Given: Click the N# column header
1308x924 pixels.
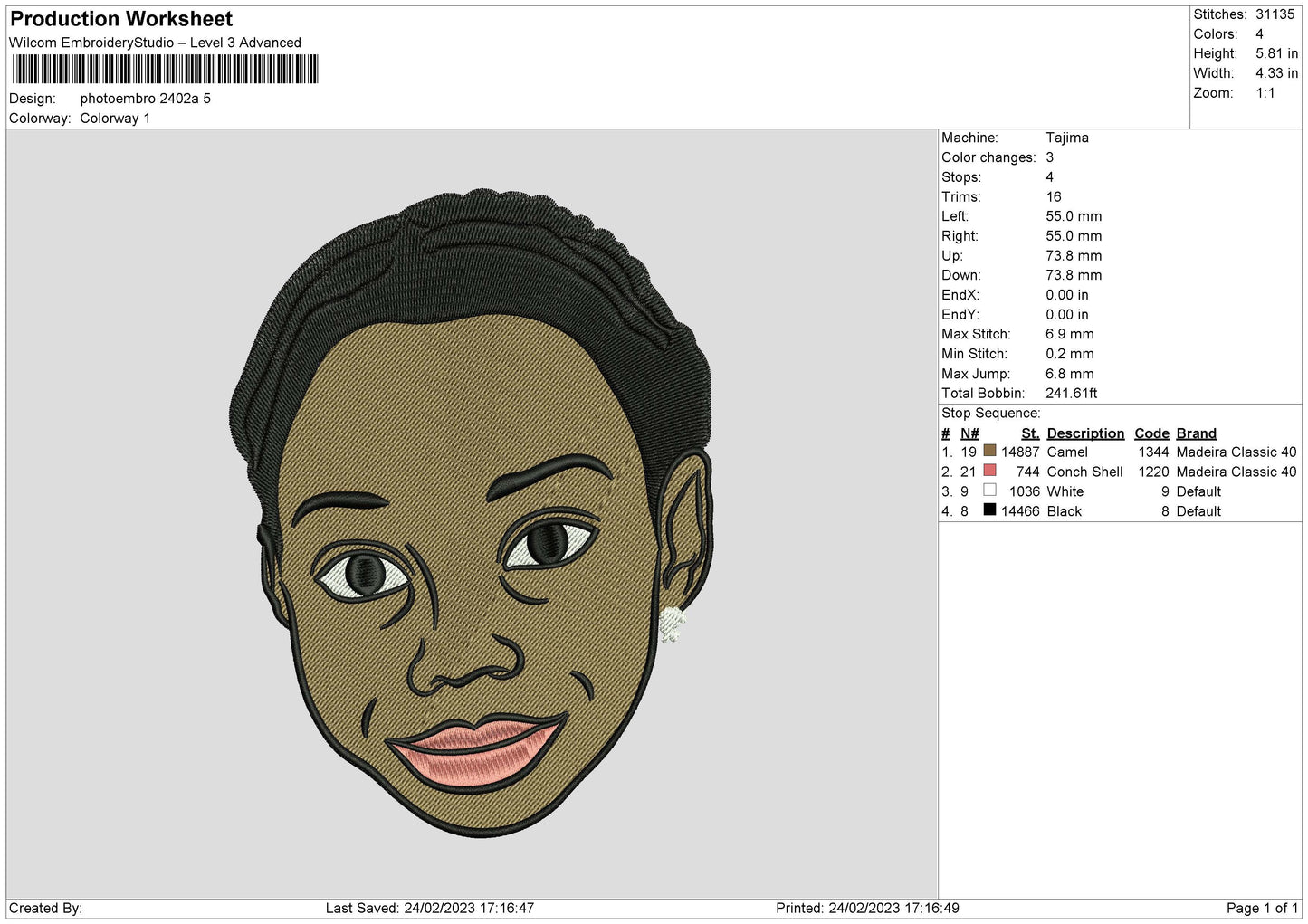Looking at the screenshot, I should click(969, 433).
